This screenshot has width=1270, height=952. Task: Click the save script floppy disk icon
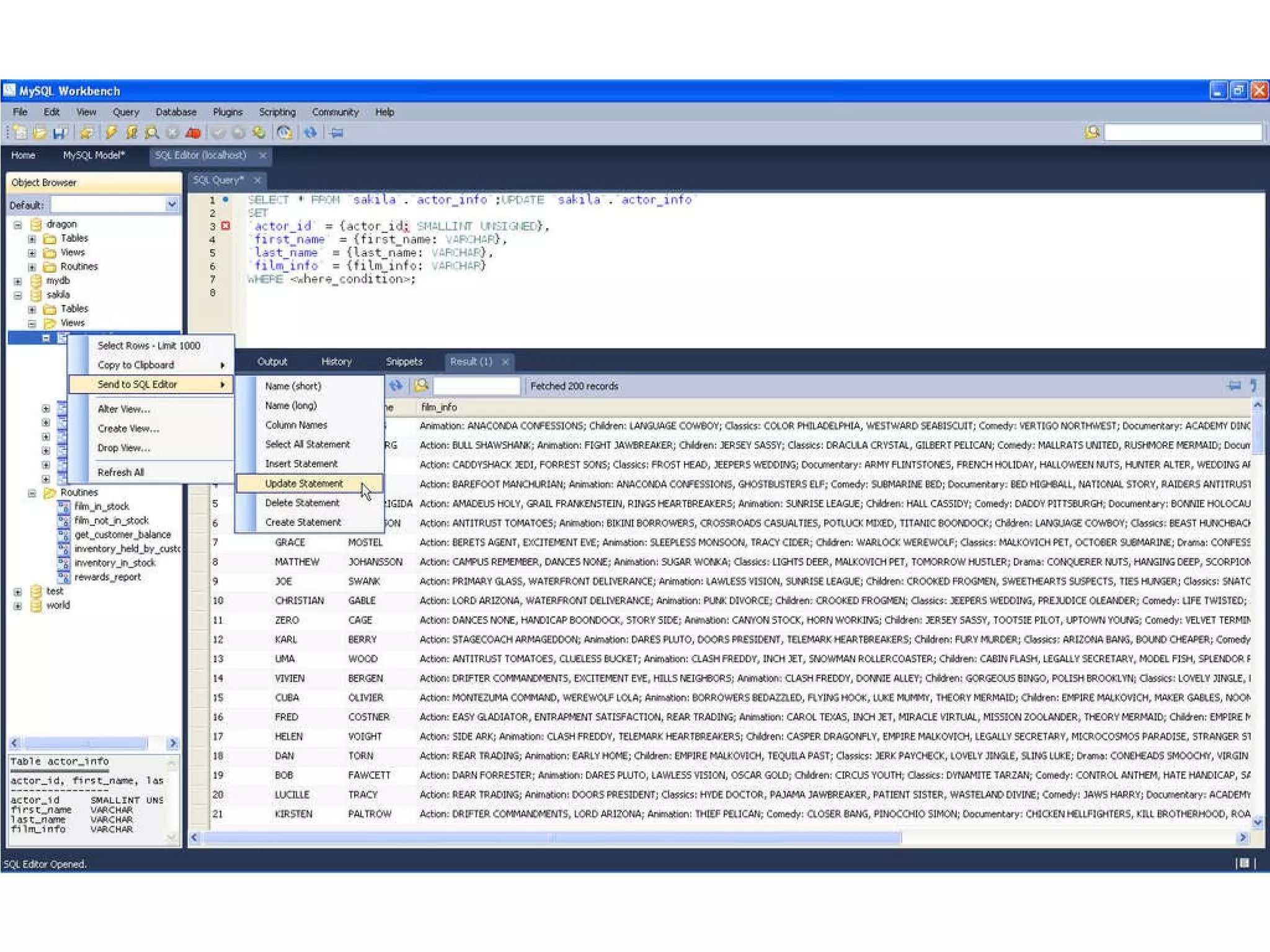coord(60,133)
